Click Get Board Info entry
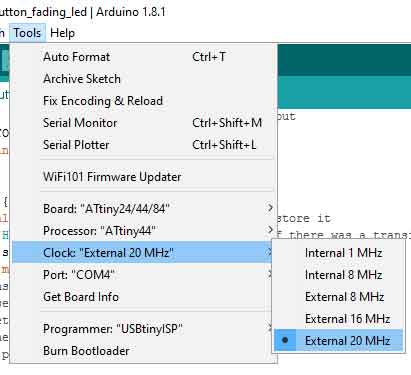The height and width of the screenshot is (375, 411). click(143, 297)
